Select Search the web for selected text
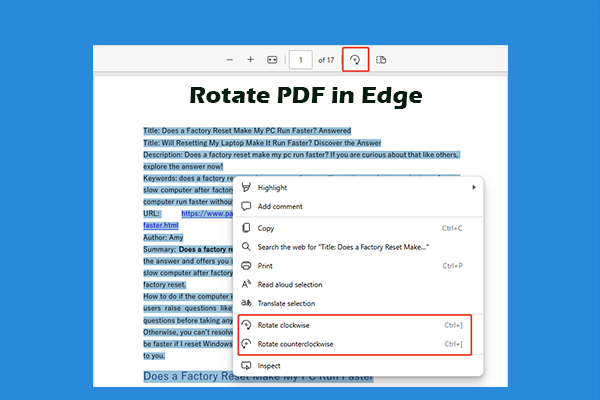Viewport: 600px width, 400px height. coord(358,247)
